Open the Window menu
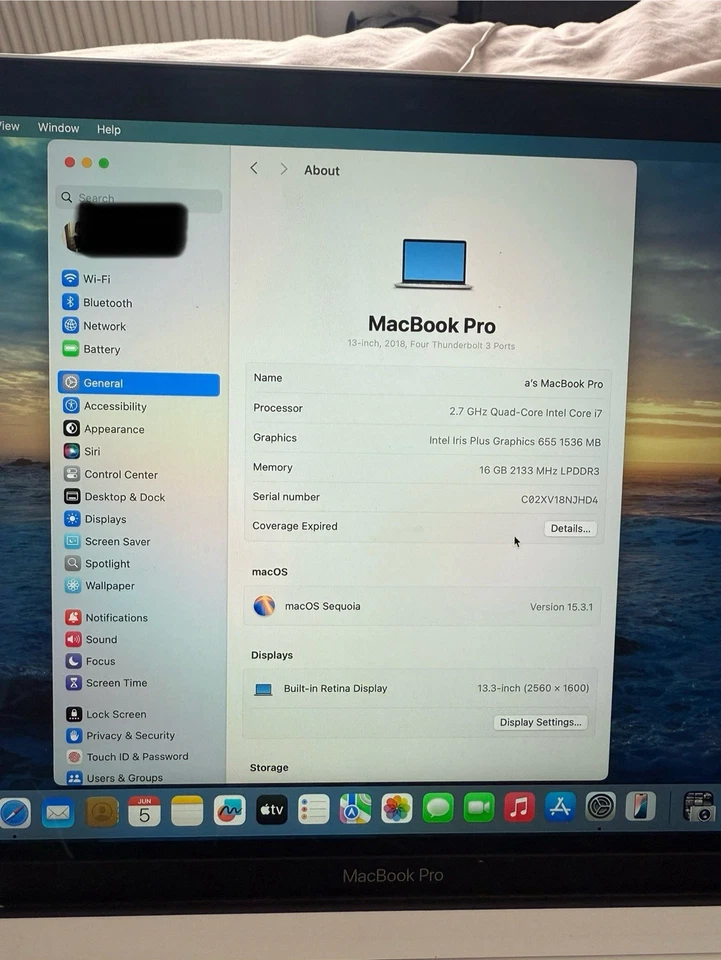 pyautogui.click(x=59, y=127)
